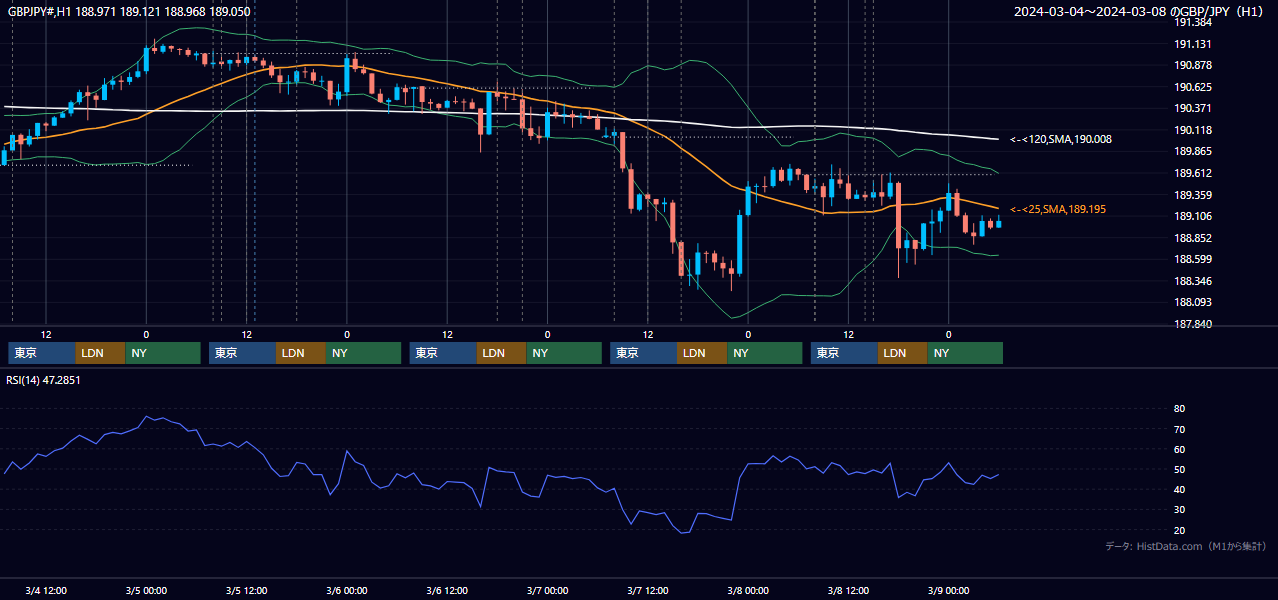
Task: Click the price axis value 189.359
Action: (1193, 195)
